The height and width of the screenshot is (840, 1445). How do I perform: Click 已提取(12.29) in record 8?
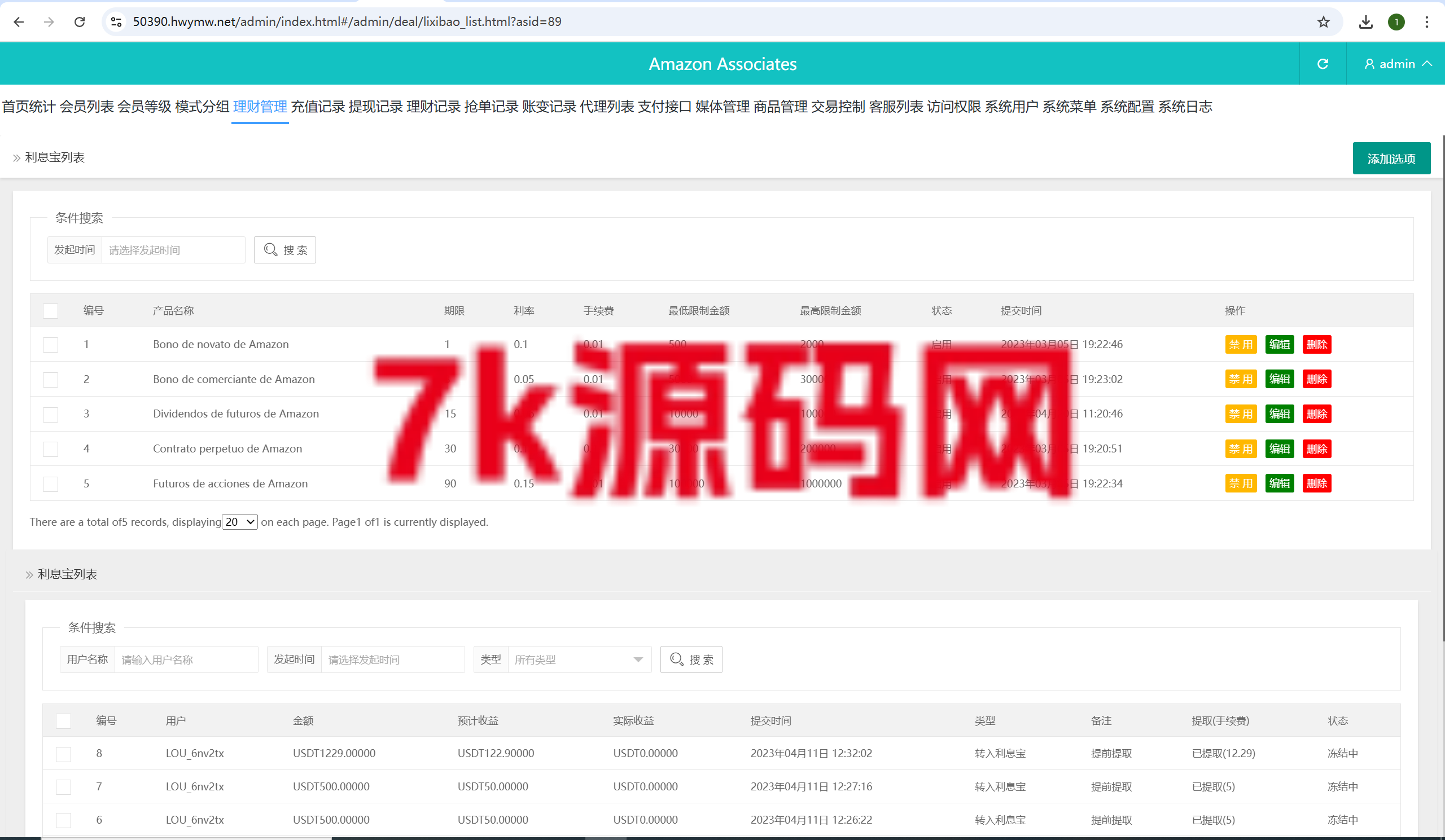click(x=1224, y=753)
